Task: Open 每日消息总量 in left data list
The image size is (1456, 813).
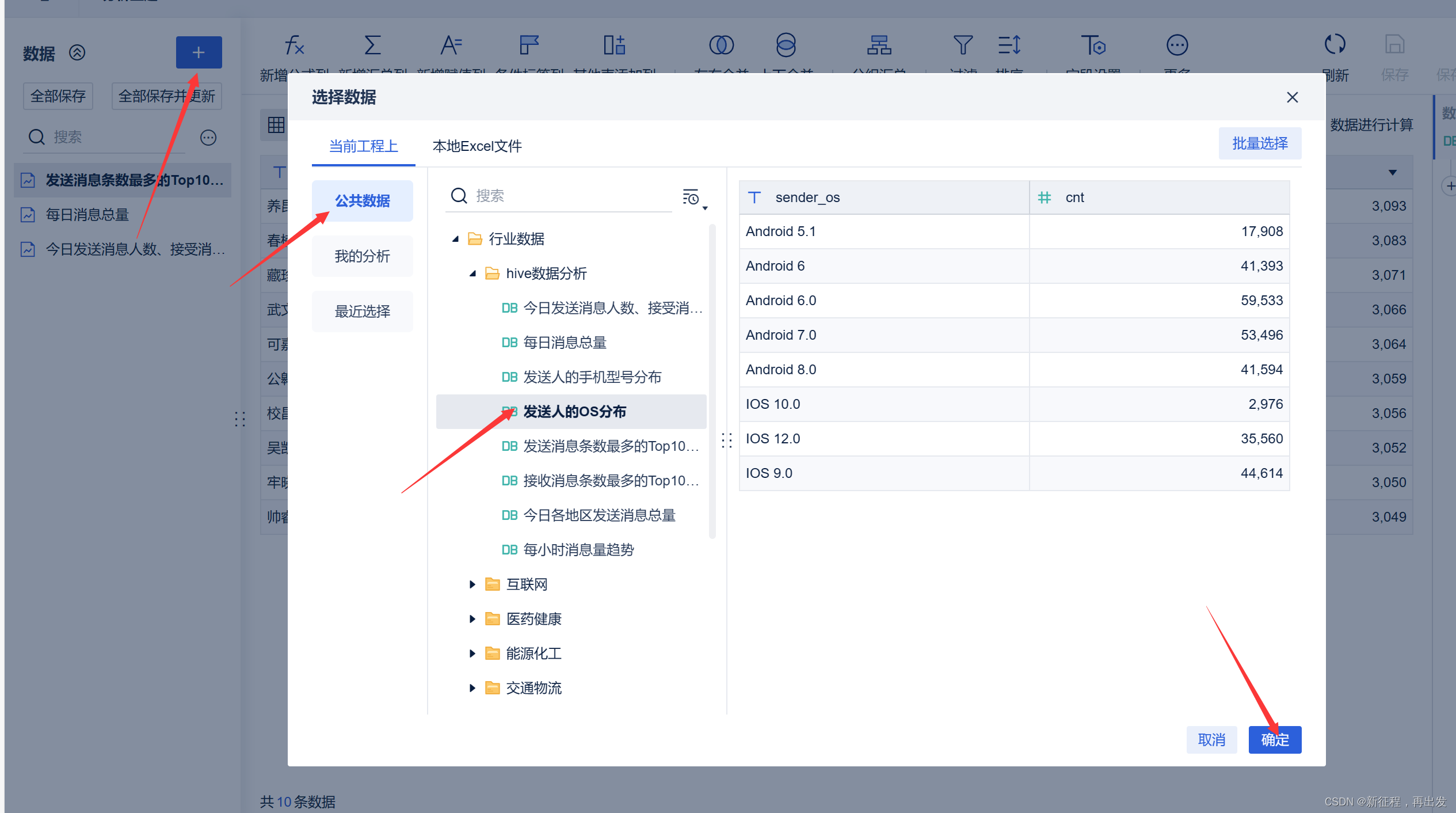Action: (x=123, y=215)
